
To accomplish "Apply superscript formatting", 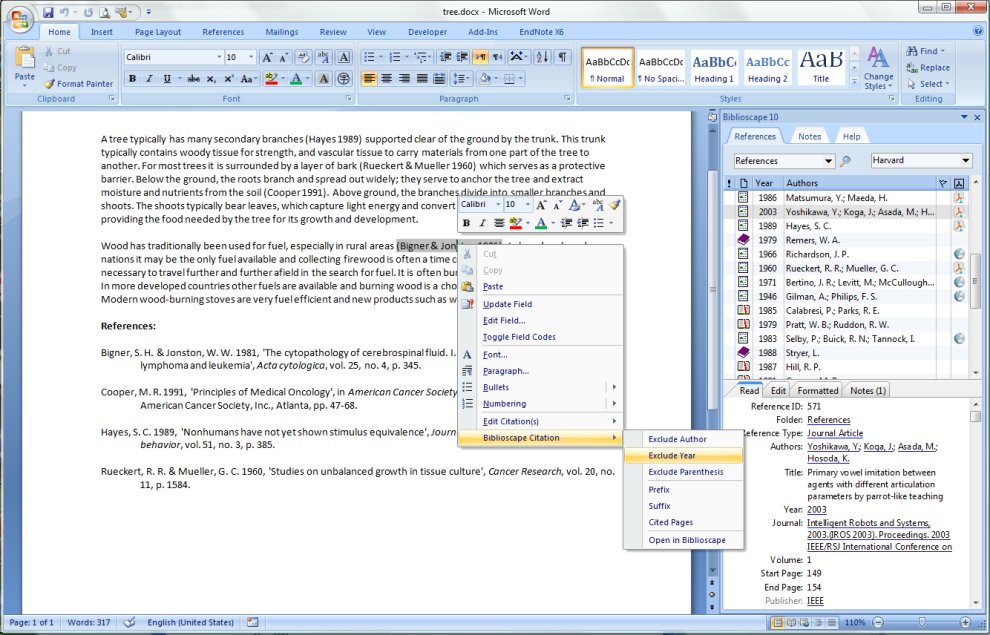I will (229, 79).
